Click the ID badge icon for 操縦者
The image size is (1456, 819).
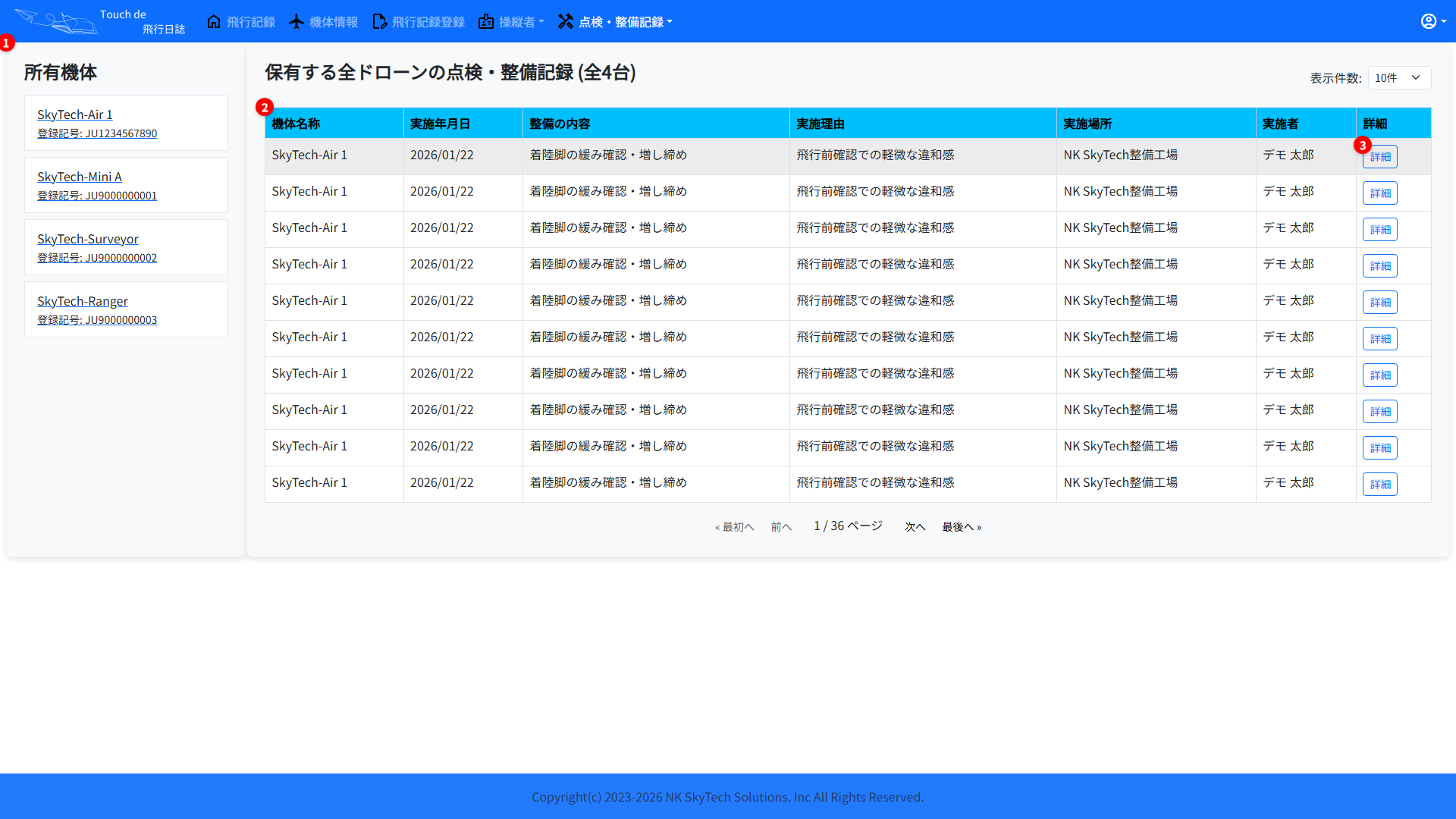coord(486,21)
